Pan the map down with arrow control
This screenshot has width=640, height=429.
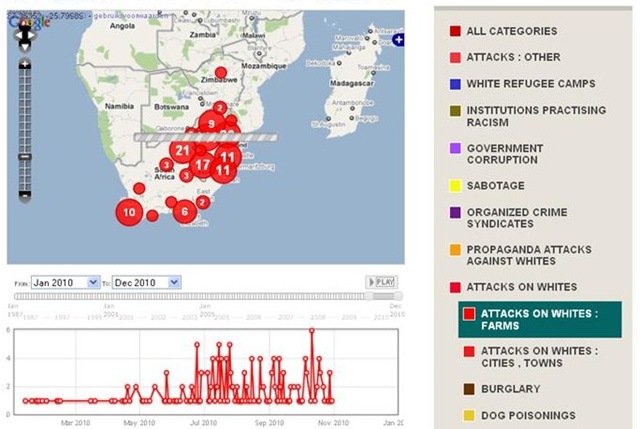click(x=25, y=47)
